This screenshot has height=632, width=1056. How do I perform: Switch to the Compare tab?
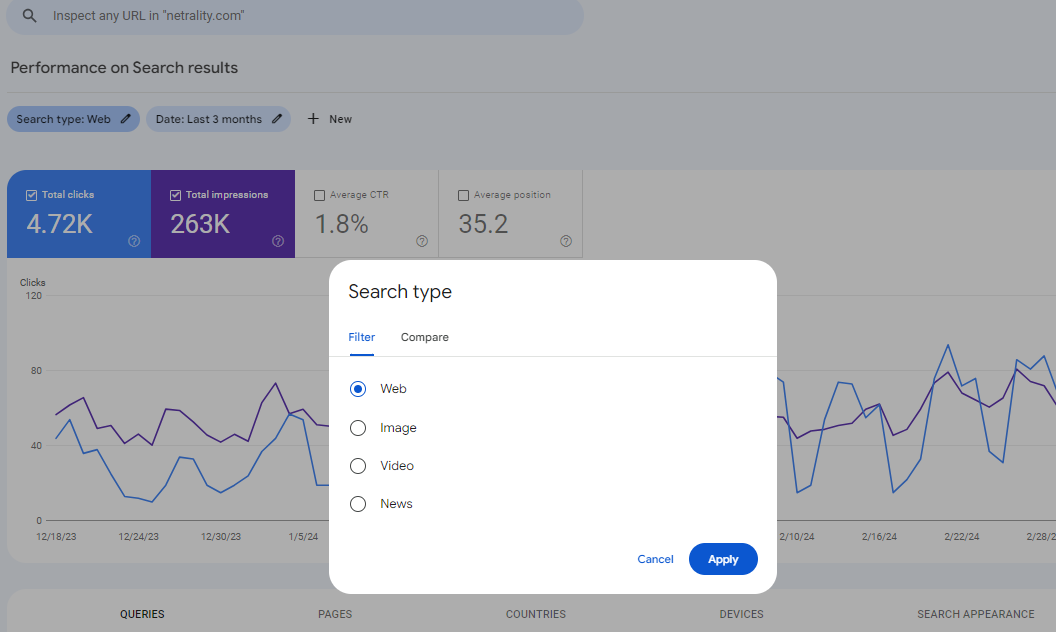pyautogui.click(x=424, y=337)
